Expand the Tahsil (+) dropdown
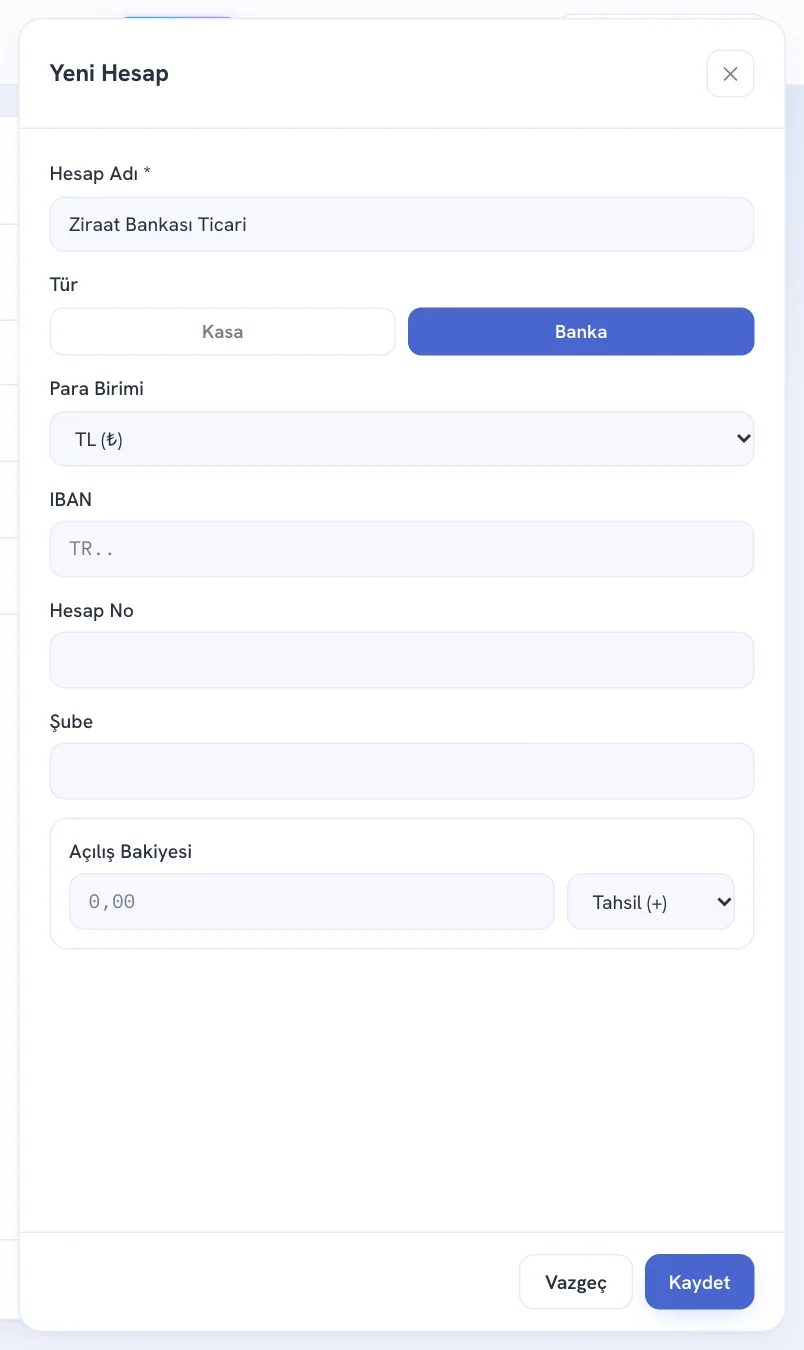The height and width of the screenshot is (1350, 804). point(651,902)
